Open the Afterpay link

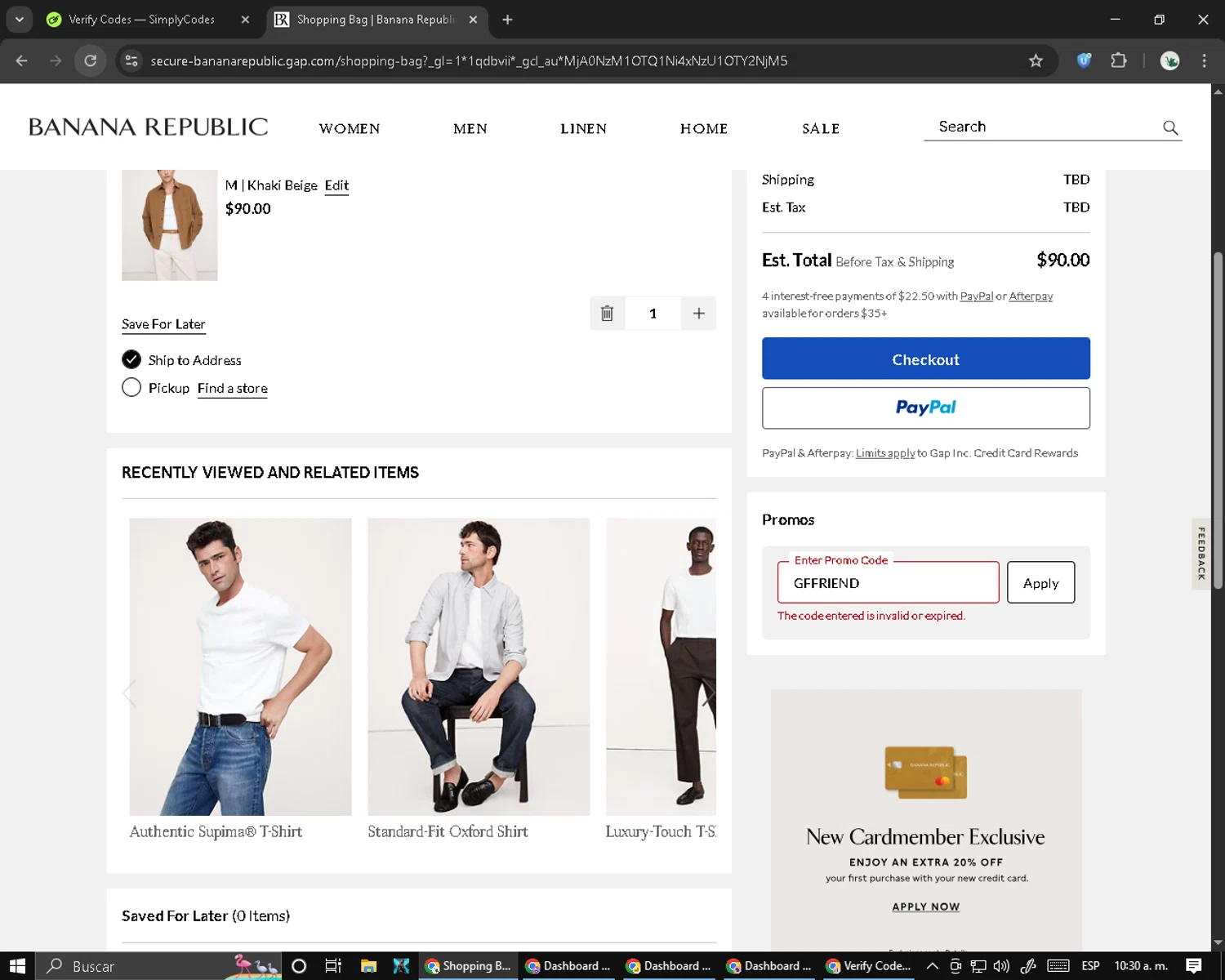tap(1031, 296)
